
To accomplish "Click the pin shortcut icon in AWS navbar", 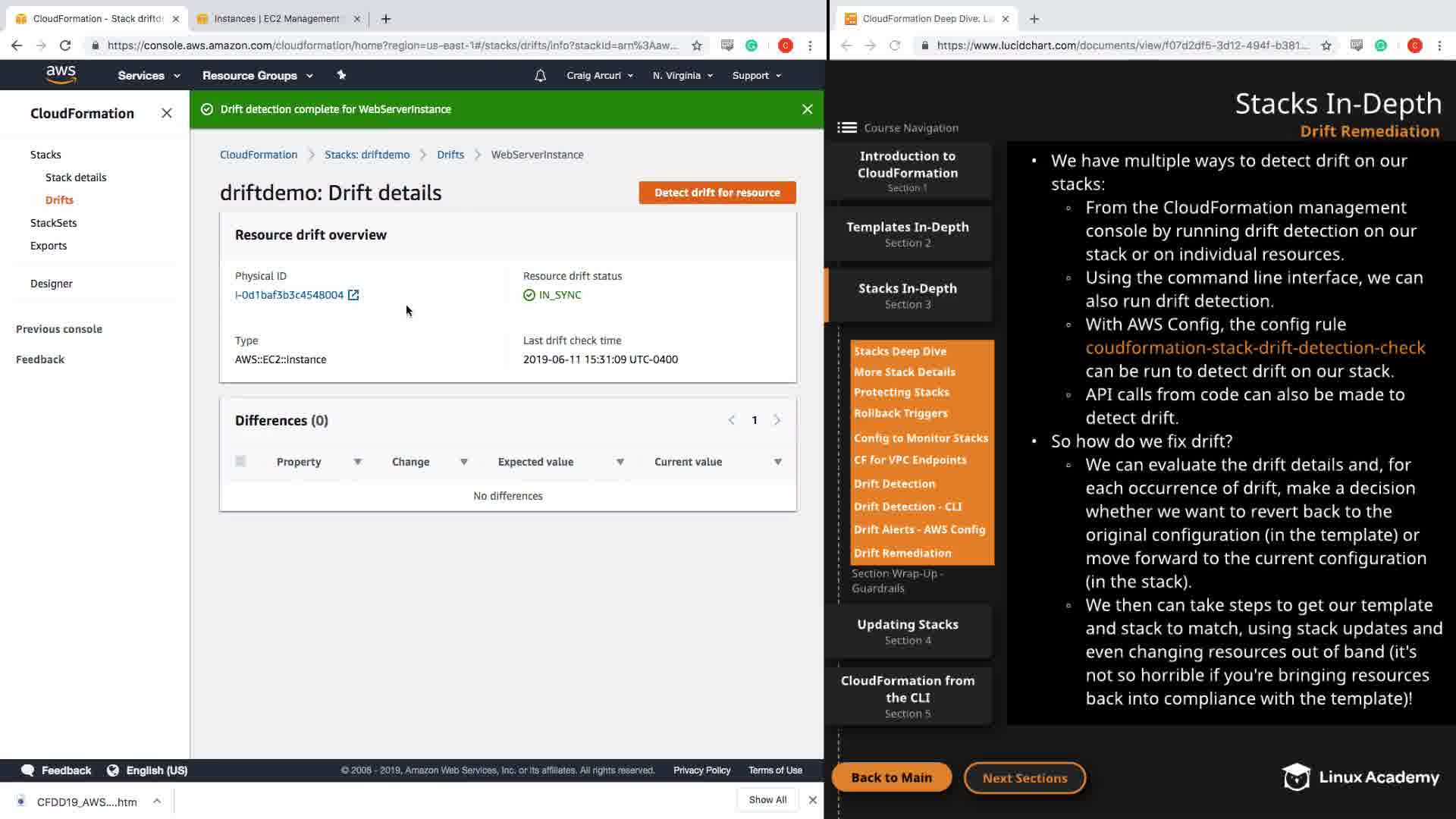I will click(341, 75).
